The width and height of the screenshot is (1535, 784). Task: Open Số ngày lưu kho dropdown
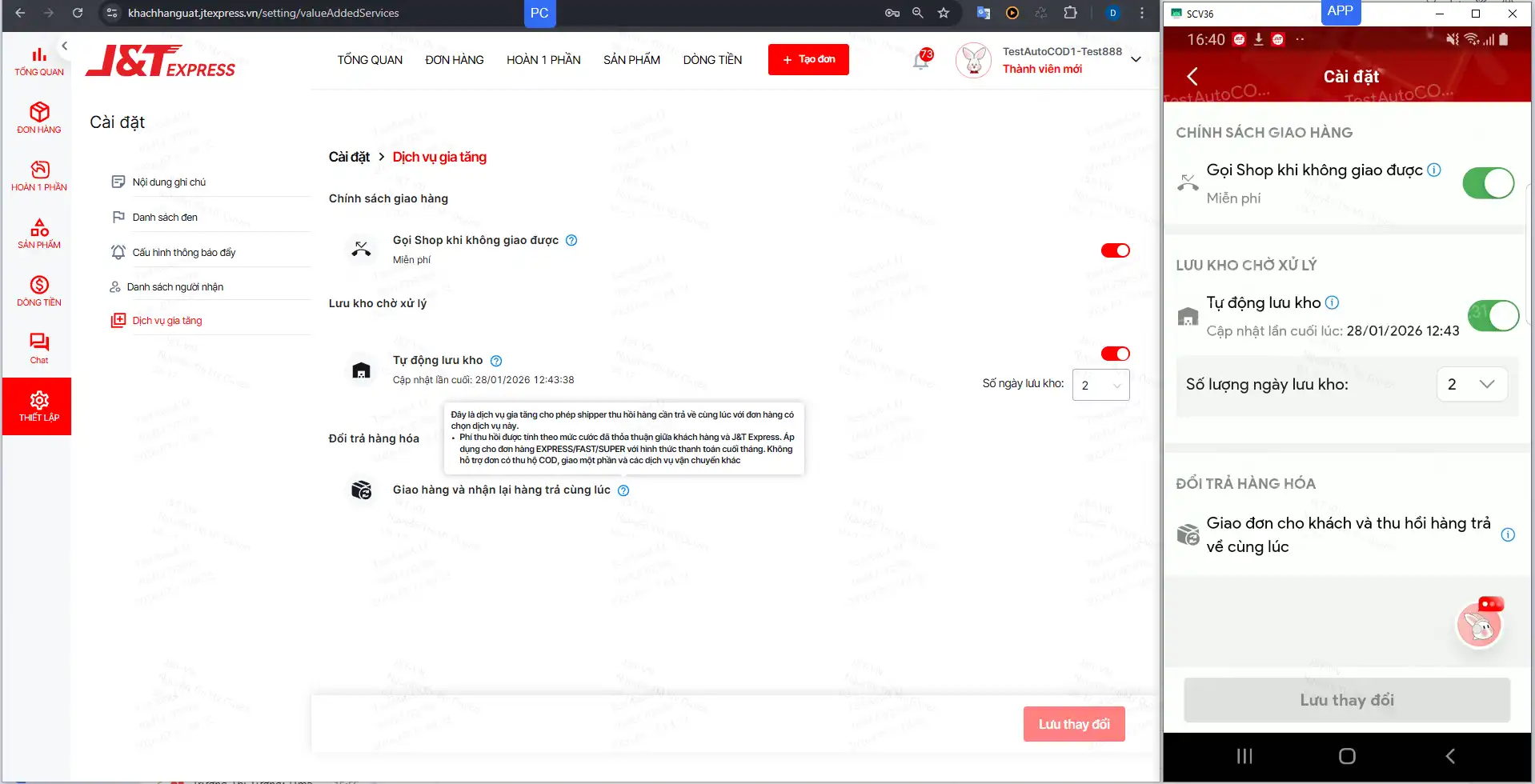(x=1100, y=385)
